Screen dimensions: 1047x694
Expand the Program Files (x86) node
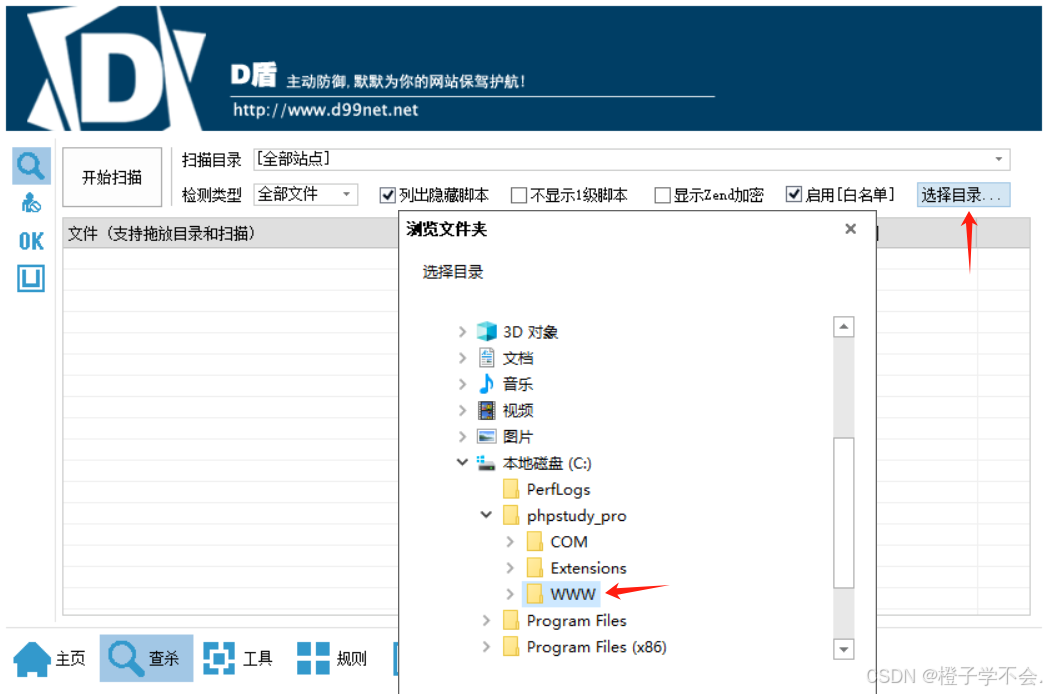pos(486,647)
